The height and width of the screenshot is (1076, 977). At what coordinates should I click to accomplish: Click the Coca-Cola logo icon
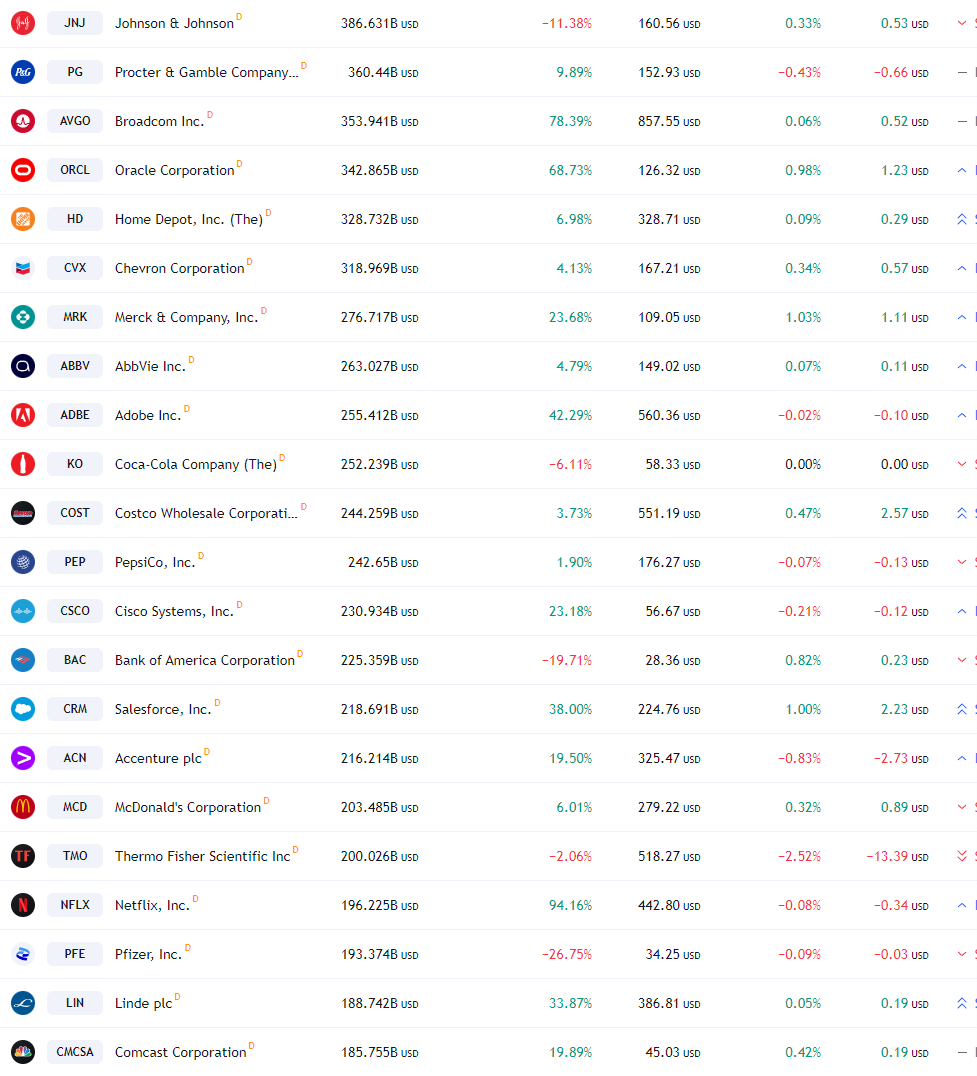(23, 465)
